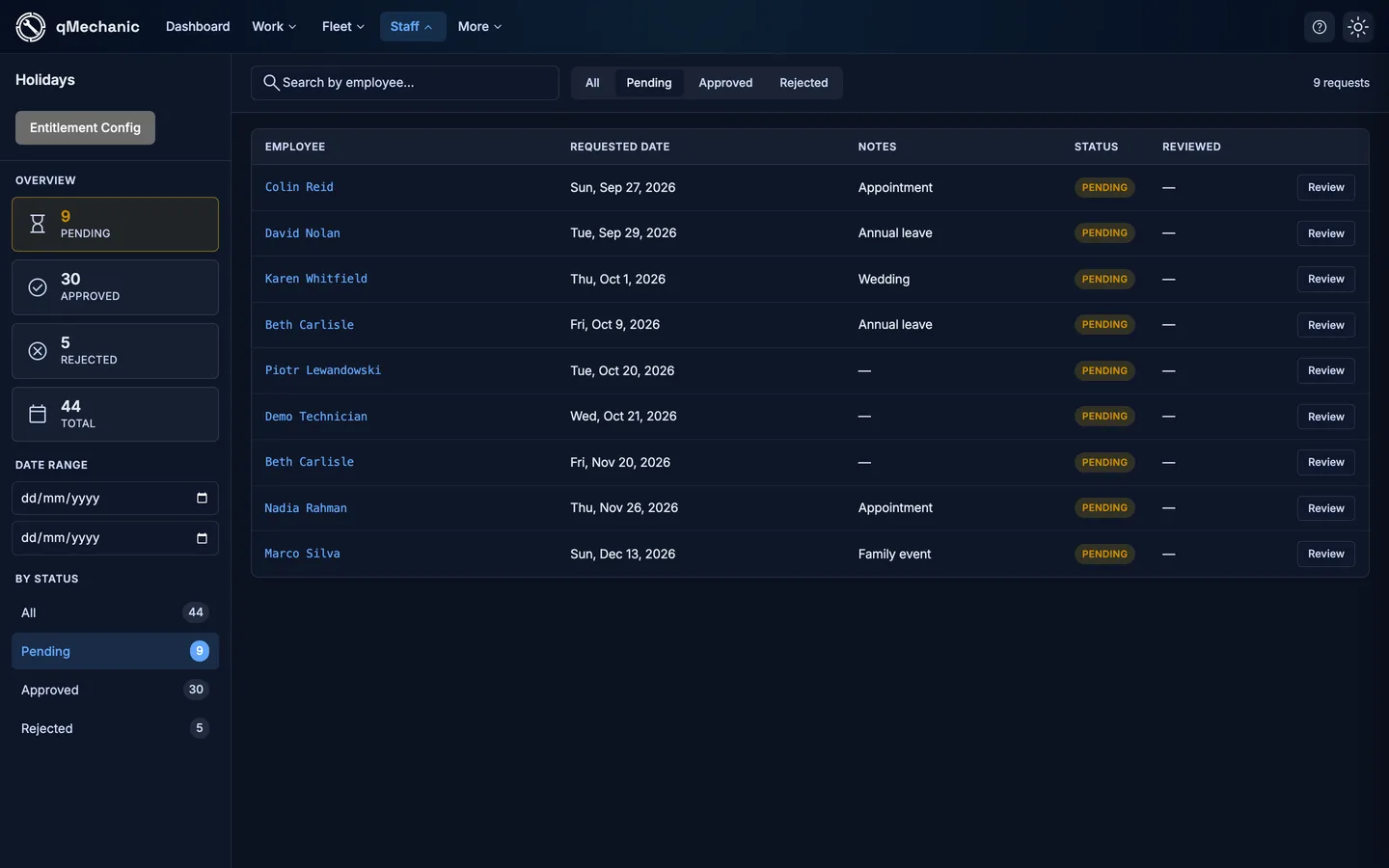The height and width of the screenshot is (868, 1389).
Task: Click the second dd/mm/yyyy date range field
Action: click(x=115, y=538)
